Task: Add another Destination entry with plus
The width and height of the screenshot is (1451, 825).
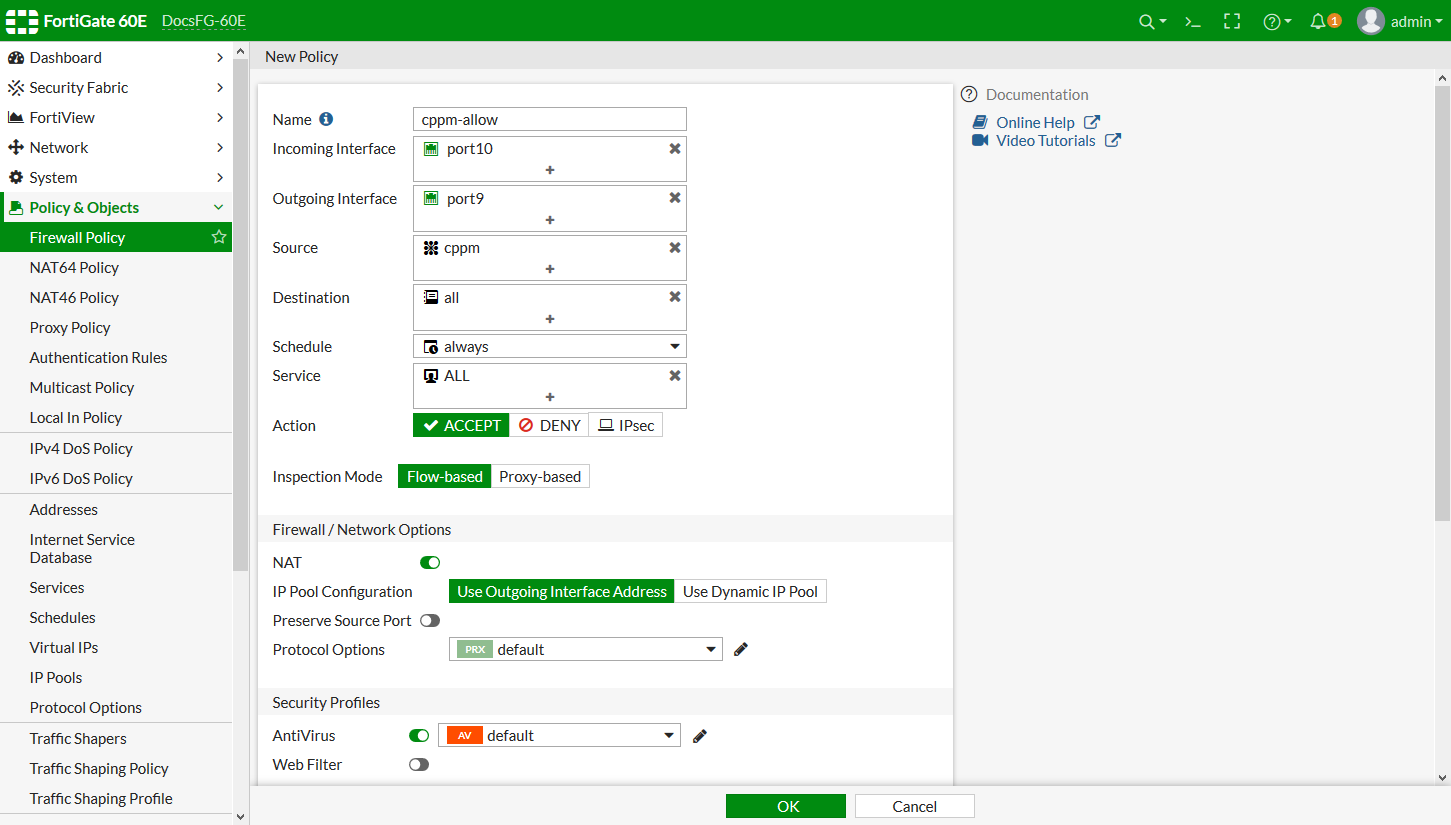Action: pyautogui.click(x=550, y=319)
